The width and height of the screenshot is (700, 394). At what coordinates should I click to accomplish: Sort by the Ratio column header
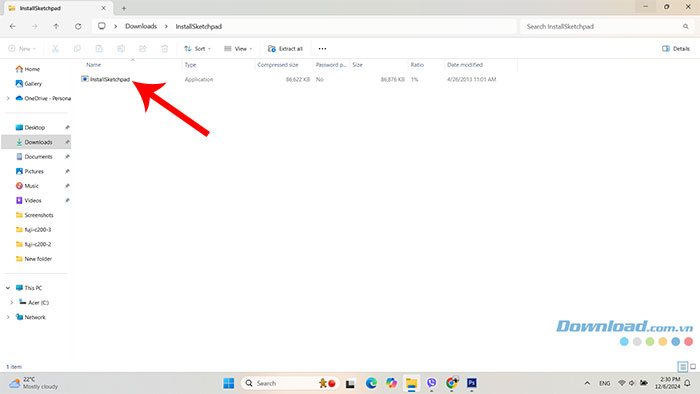pyautogui.click(x=417, y=65)
